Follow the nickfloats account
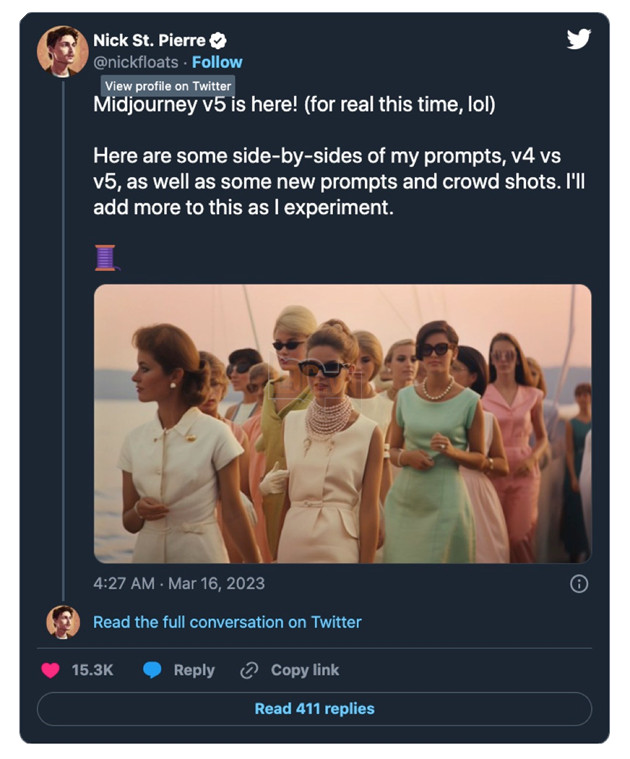The image size is (630, 759). (x=217, y=62)
